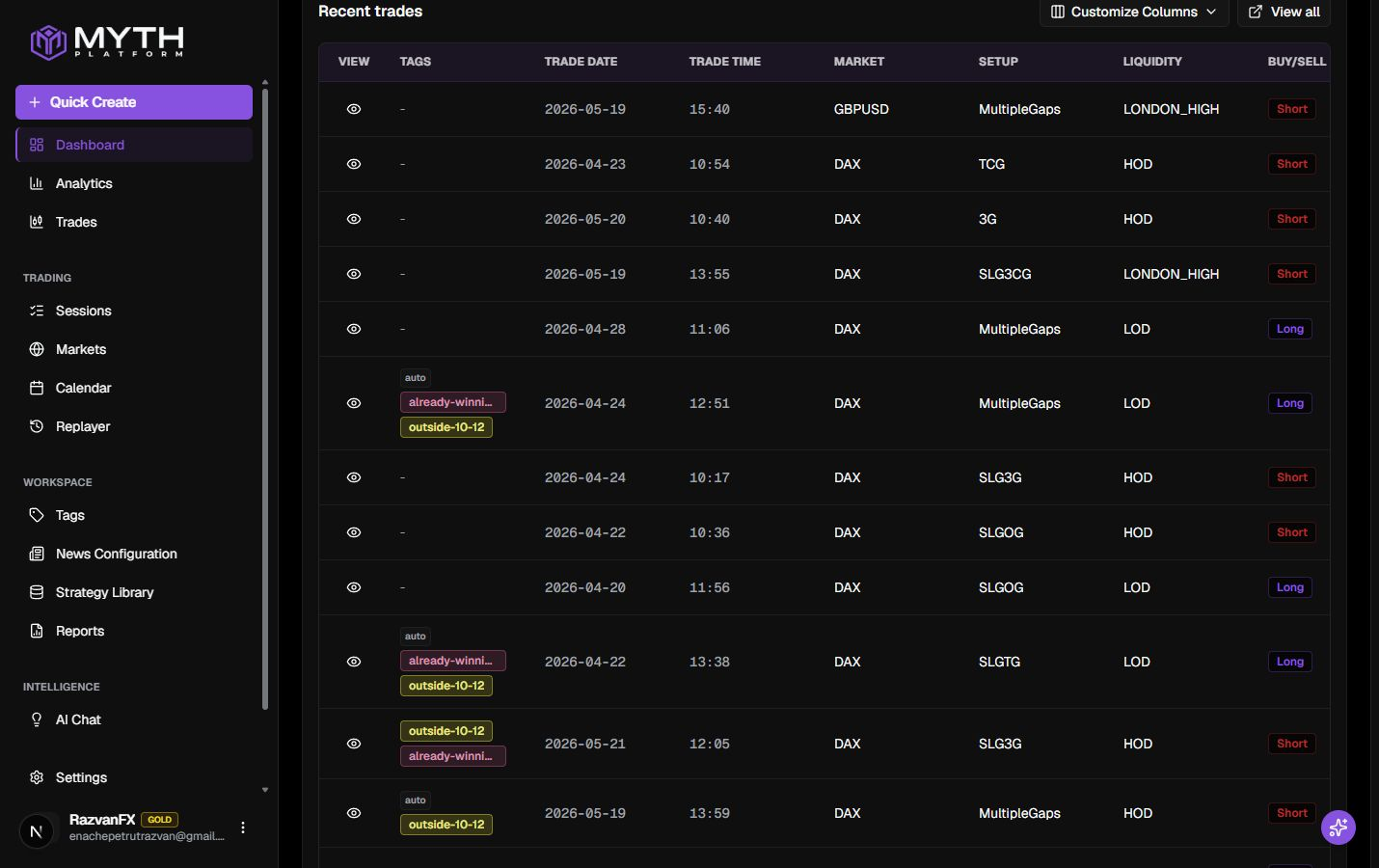1379x868 pixels.
Task: Open the Dashboard page
Action: tap(134, 145)
